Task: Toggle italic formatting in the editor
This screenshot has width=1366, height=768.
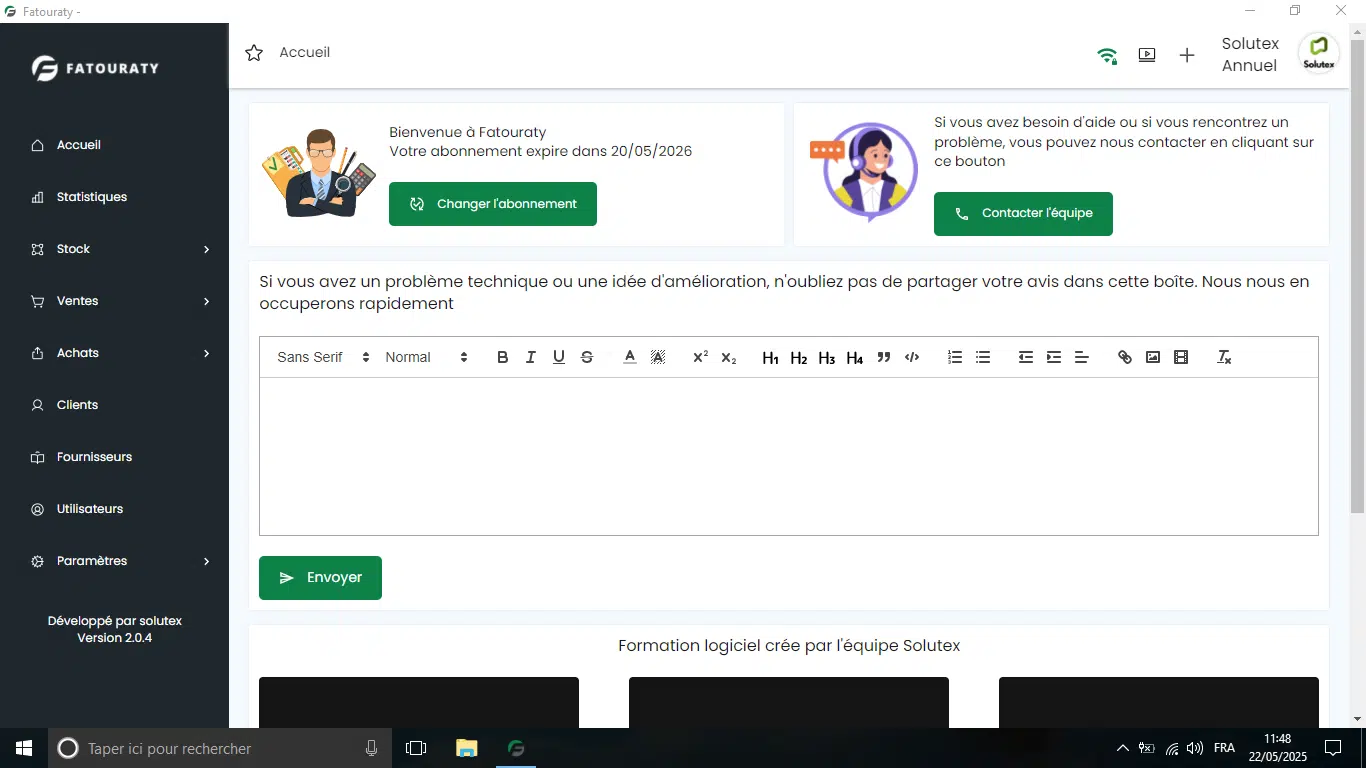Action: coord(531,357)
